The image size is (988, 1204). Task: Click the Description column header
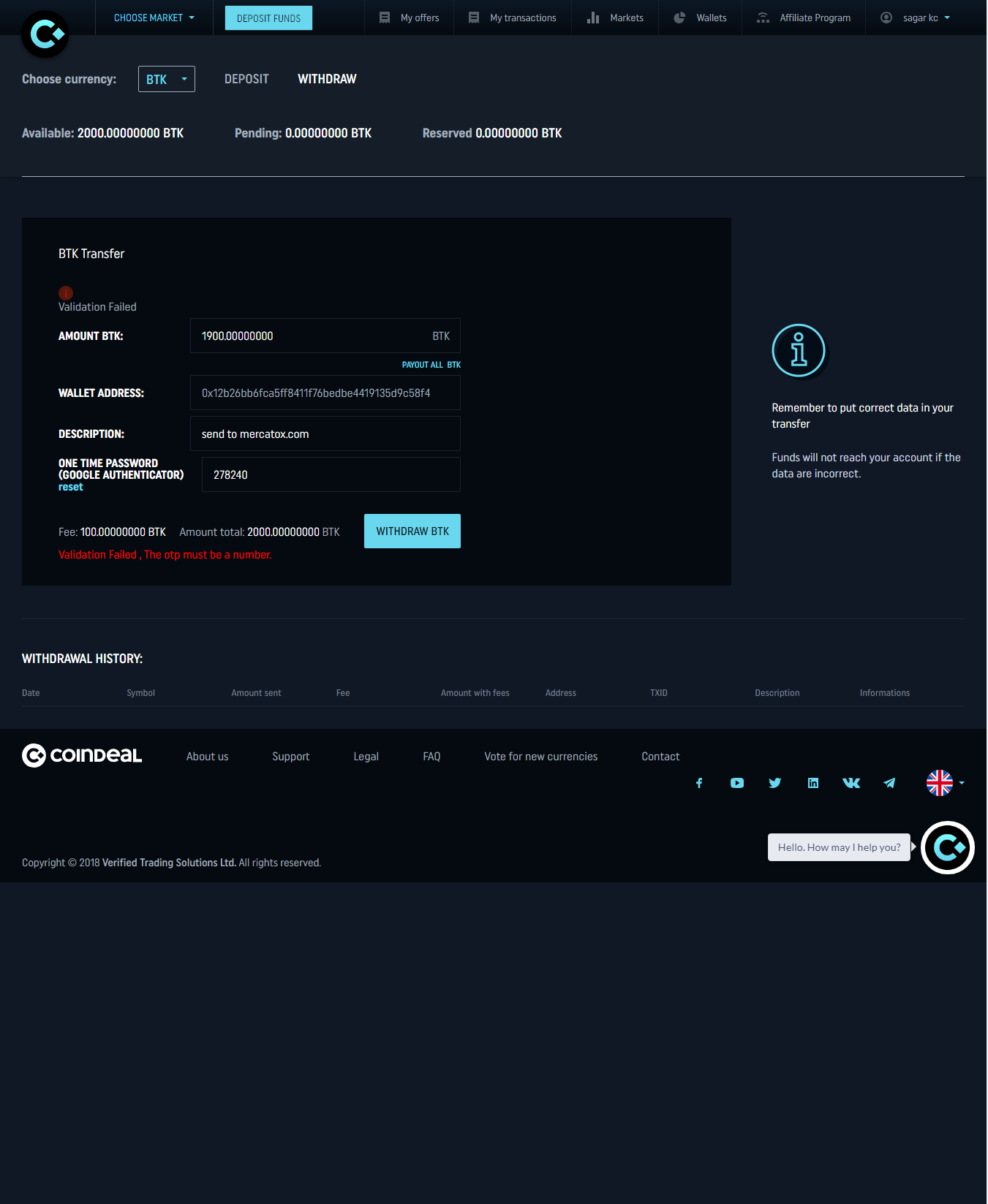tap(777, 693)
